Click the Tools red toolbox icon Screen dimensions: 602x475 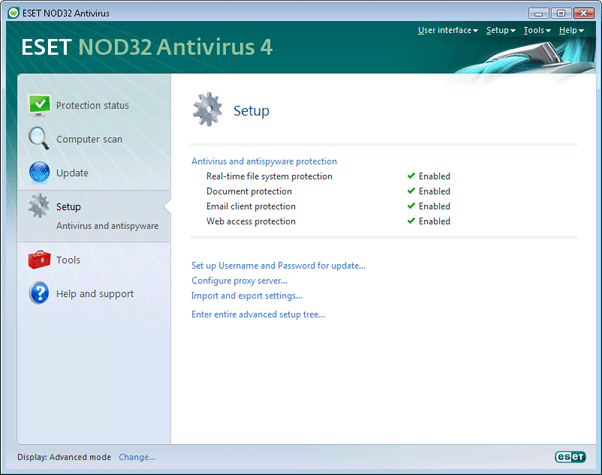pyautogui.click(x=39, y=260)
